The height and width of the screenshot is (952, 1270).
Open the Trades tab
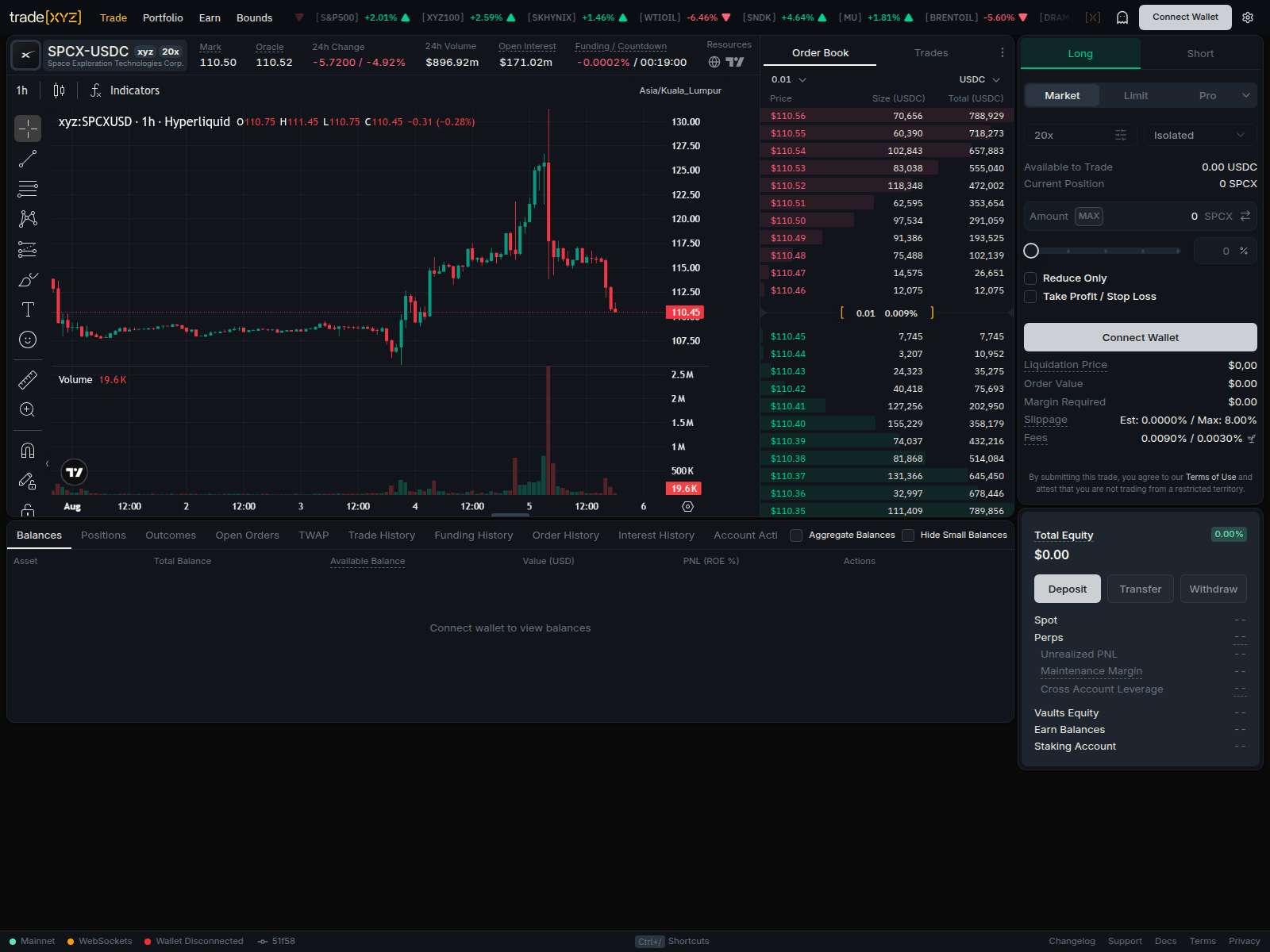click(931, 52)
